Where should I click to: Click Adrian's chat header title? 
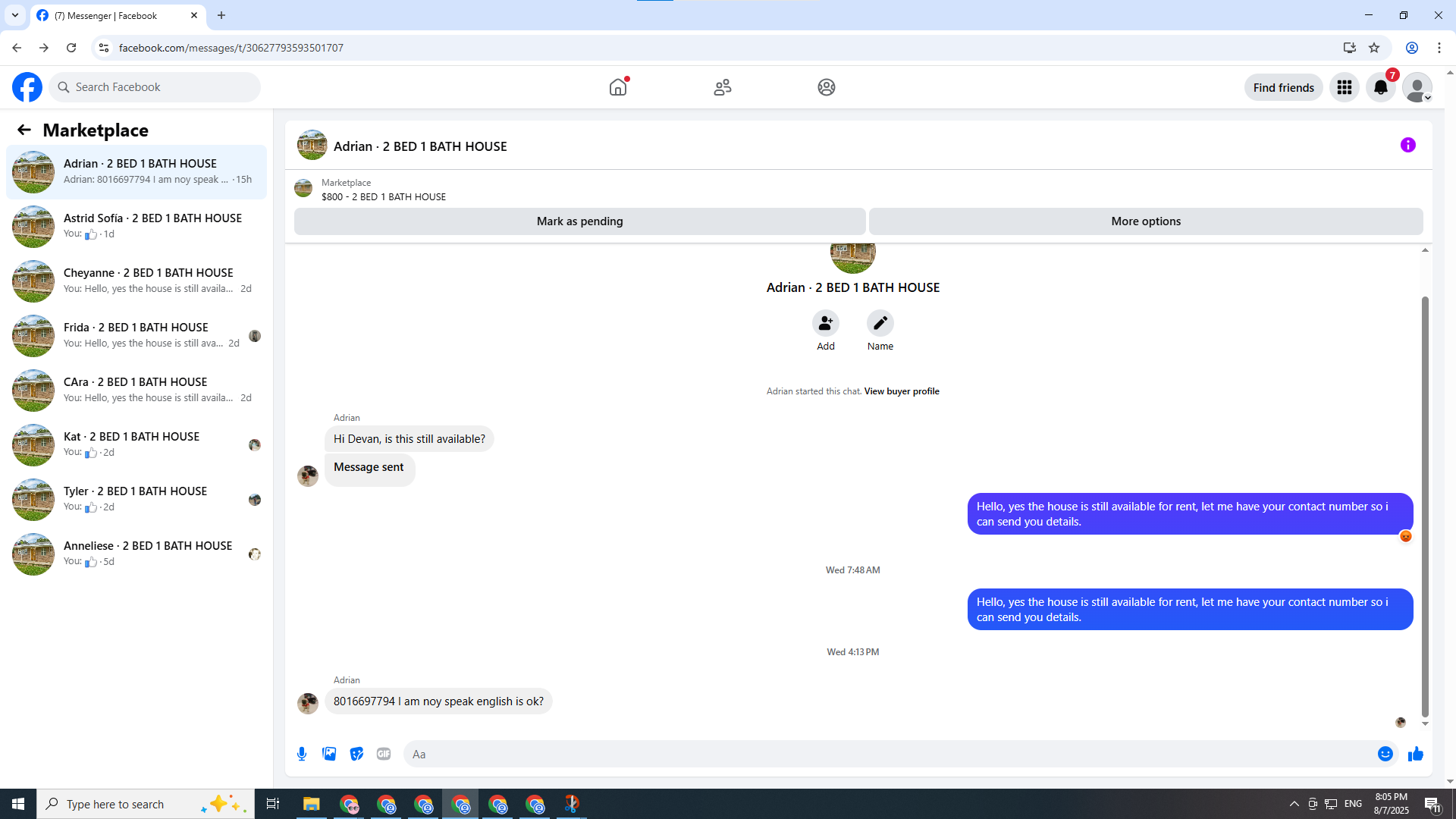[x=420, y=146]
